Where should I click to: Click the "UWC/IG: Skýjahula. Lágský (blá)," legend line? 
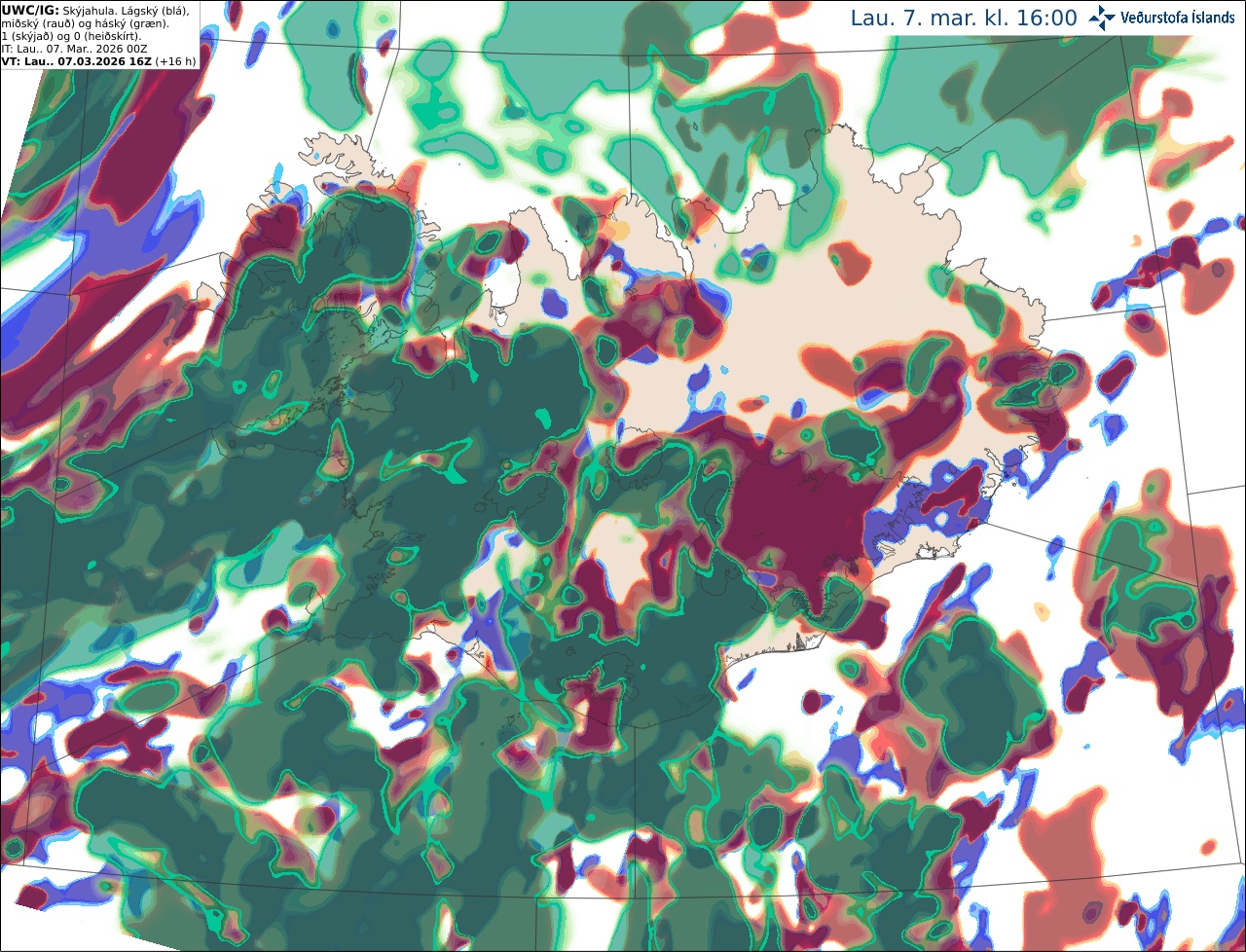(95, 10)
